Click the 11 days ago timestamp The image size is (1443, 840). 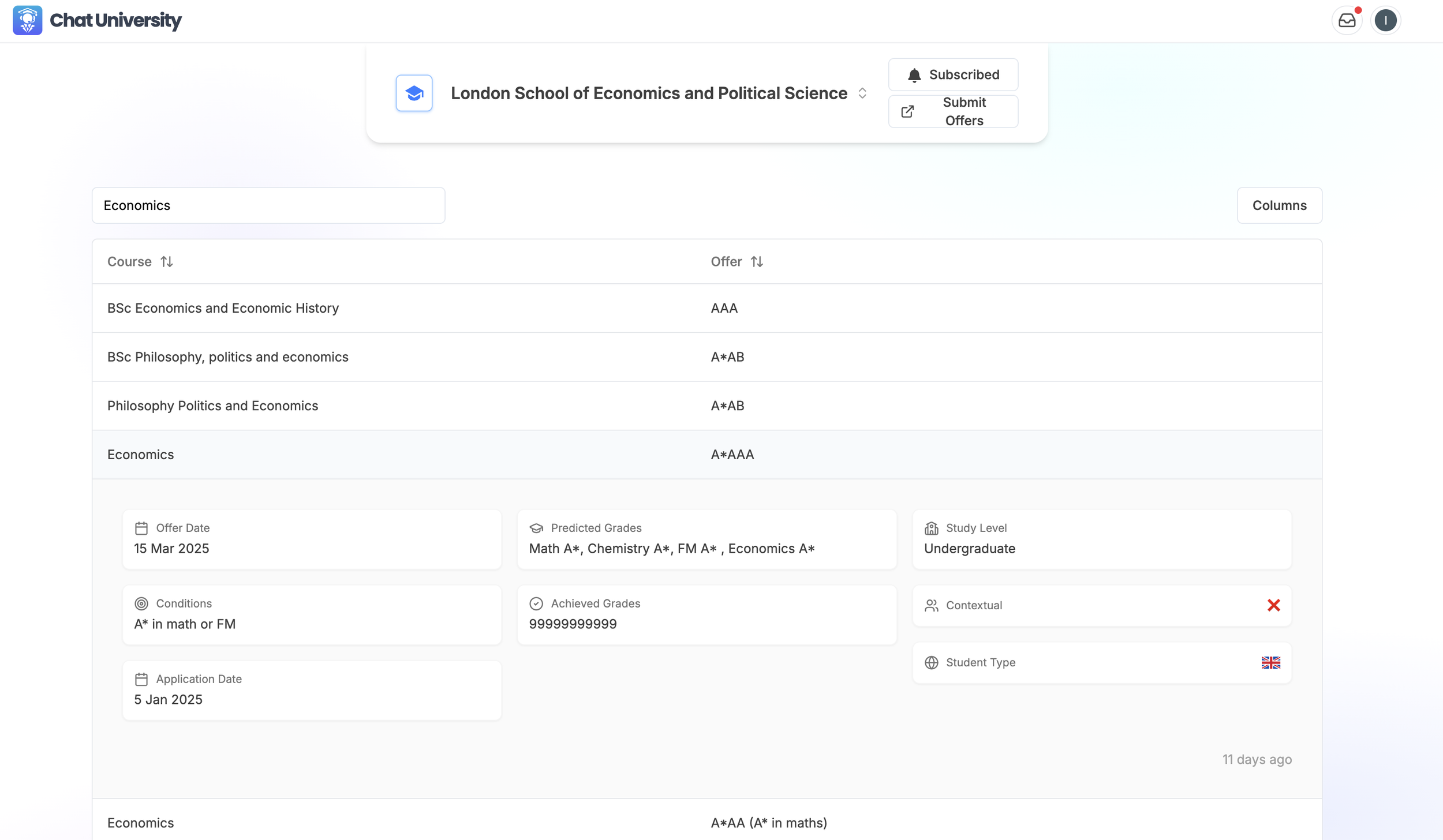[x=1257, y=759]
